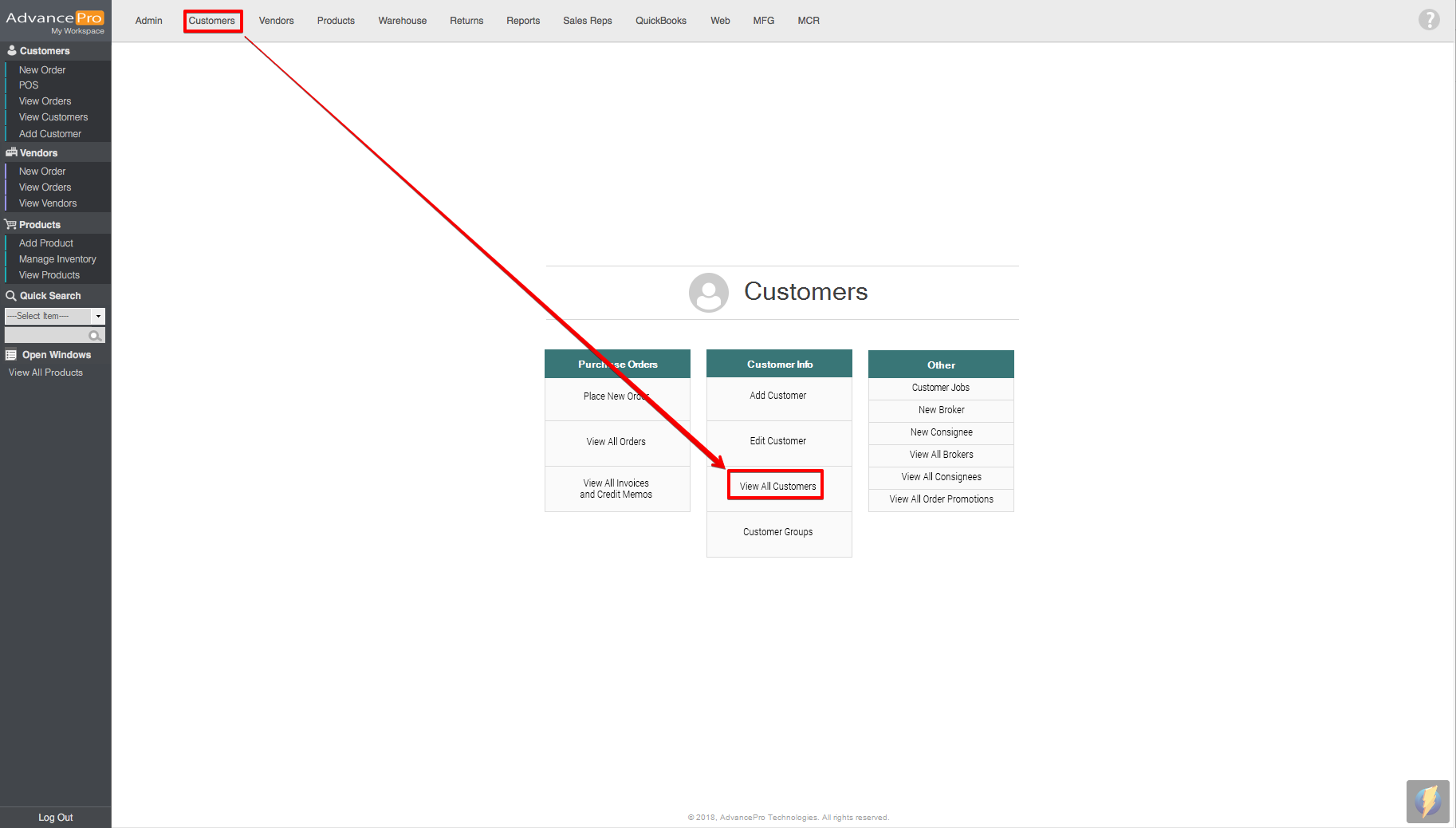This screenshot has width=1456, height=828.
Task: Click Manage Inventory in sidebar
Action: pos(57,259)
